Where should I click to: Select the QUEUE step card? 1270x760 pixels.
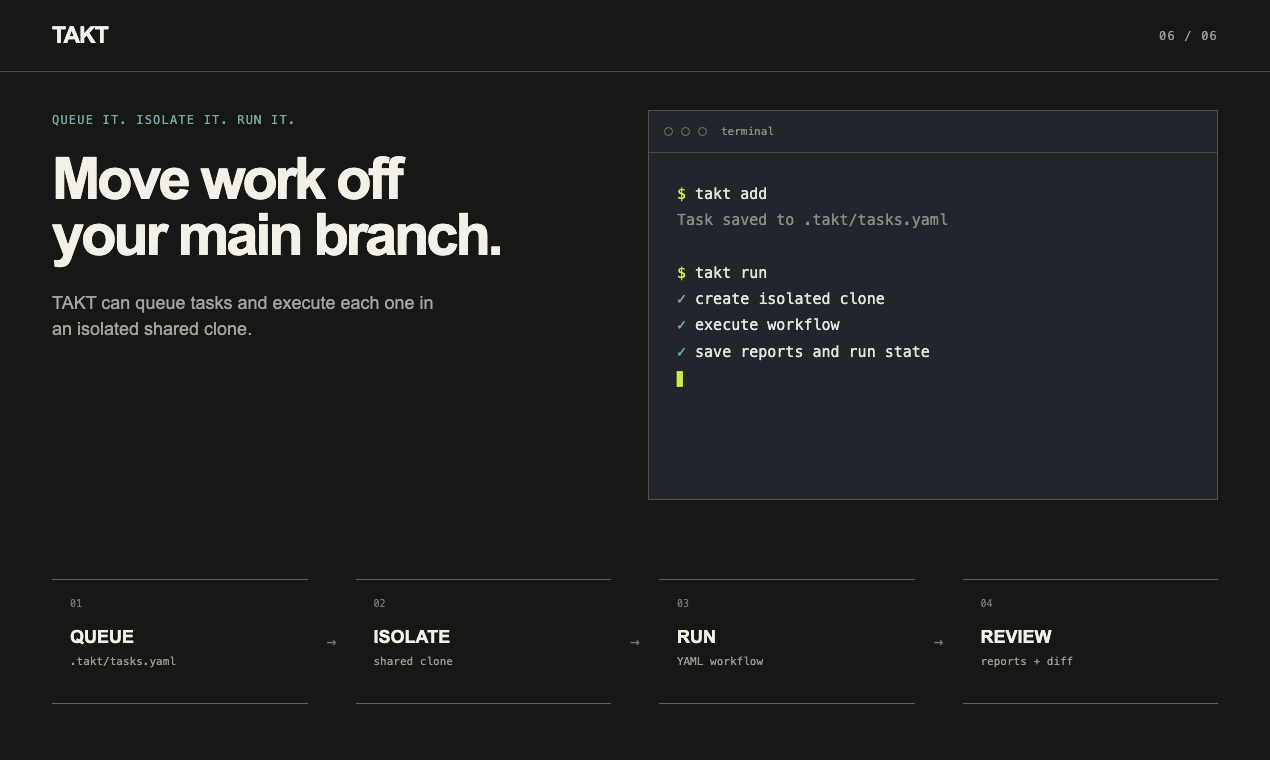180,641
